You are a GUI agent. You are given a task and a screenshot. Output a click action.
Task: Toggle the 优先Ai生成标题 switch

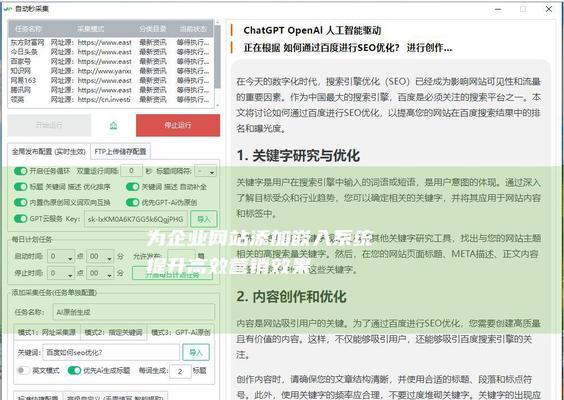click(x=74, y=370)
